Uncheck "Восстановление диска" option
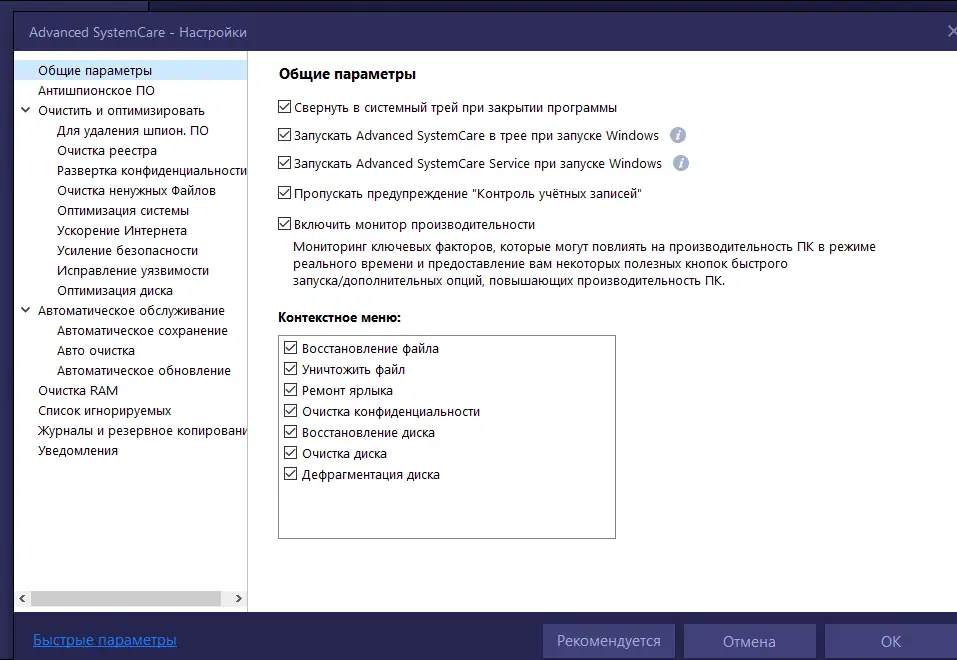This screenshot has height=660, width=957. 291,432
